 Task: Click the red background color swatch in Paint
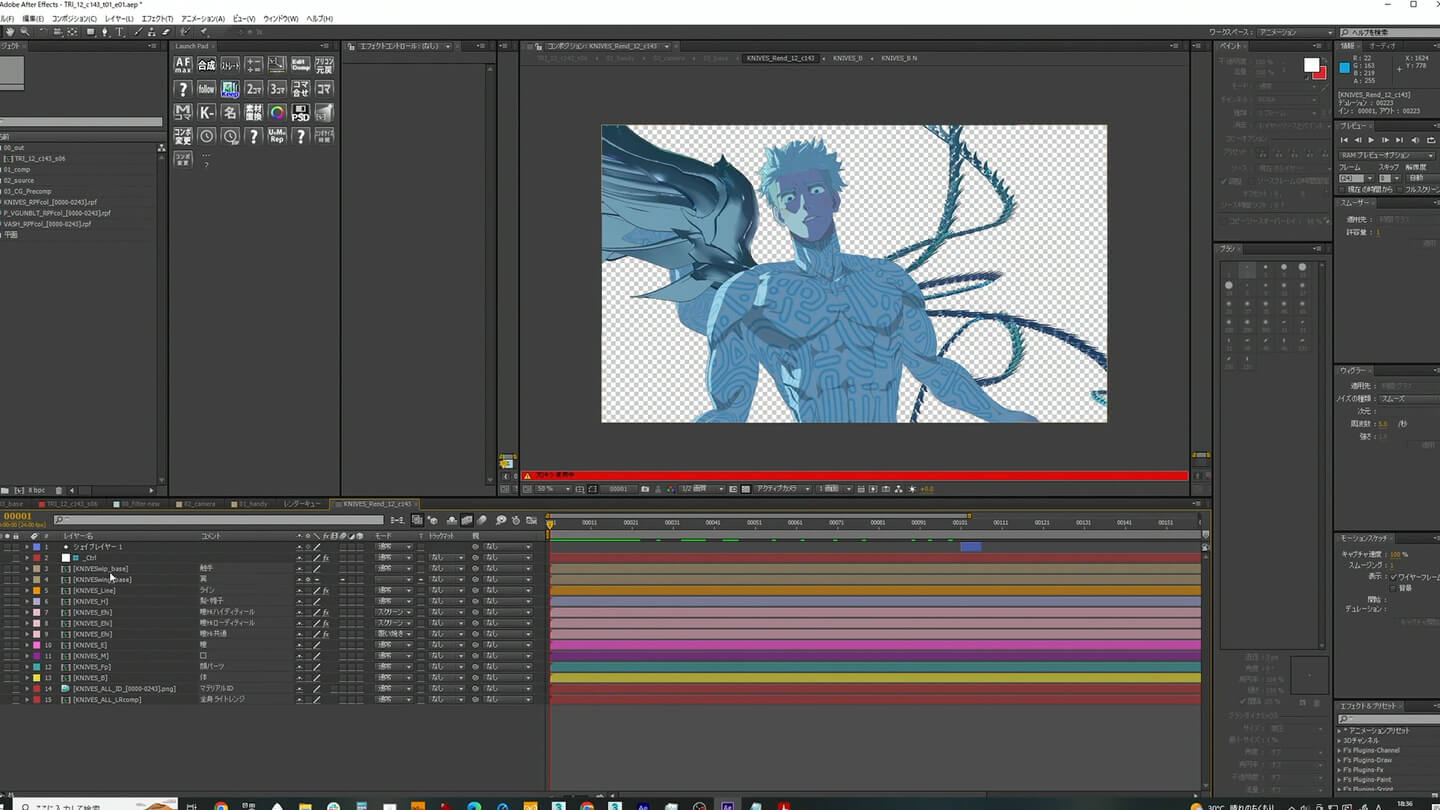pos(1323,76)
